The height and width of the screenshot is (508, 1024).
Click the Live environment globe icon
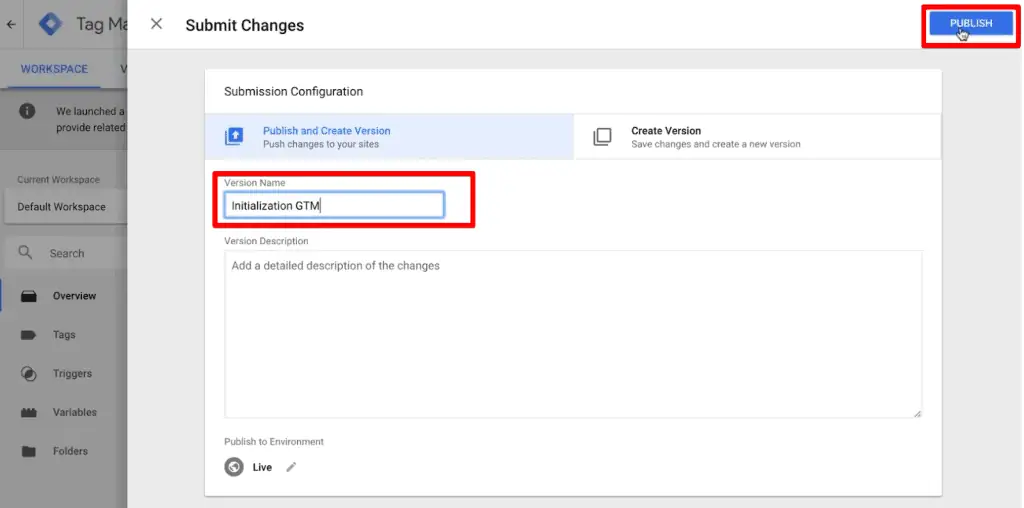(x=234, y=467)
